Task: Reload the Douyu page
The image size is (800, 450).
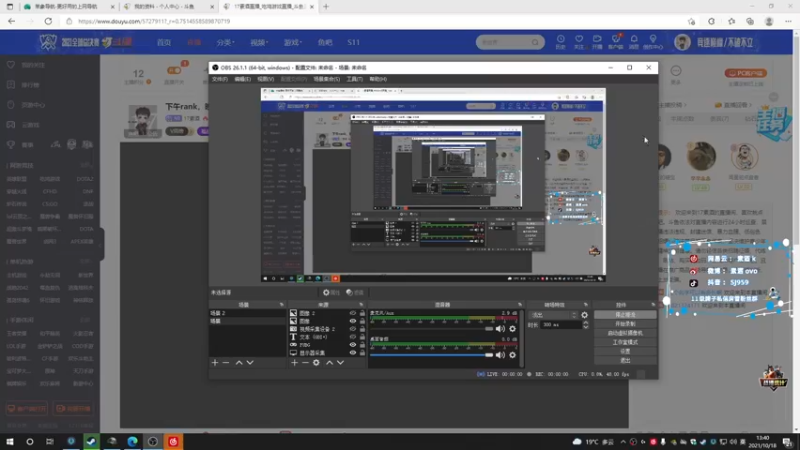Action: pos(48,21)
